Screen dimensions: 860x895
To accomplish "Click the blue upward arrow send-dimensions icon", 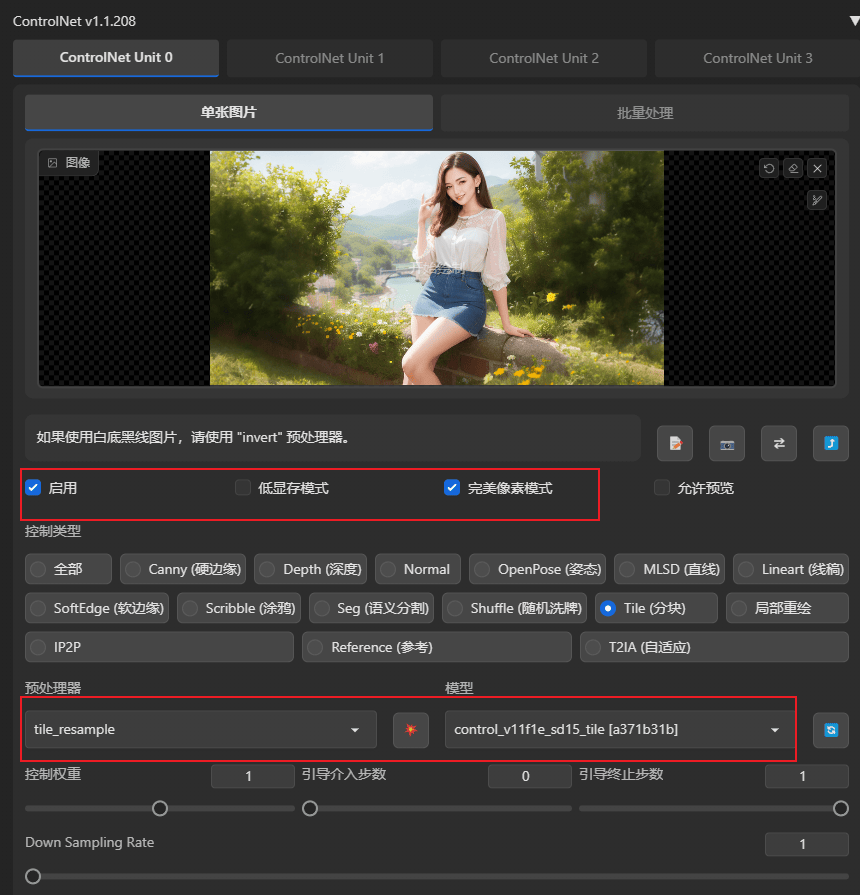I will pos(831,444).
